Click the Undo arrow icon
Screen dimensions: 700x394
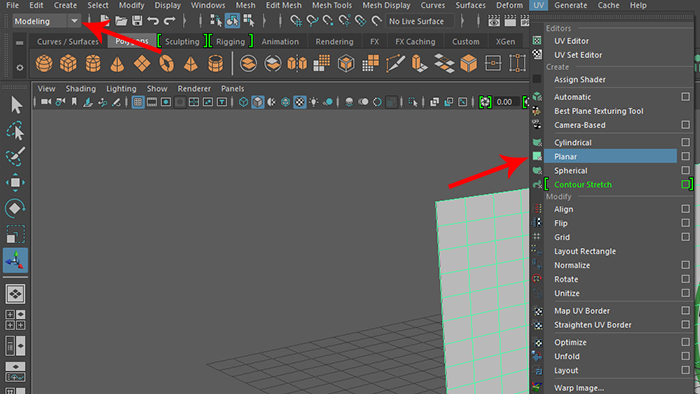(x=153, y=21)
